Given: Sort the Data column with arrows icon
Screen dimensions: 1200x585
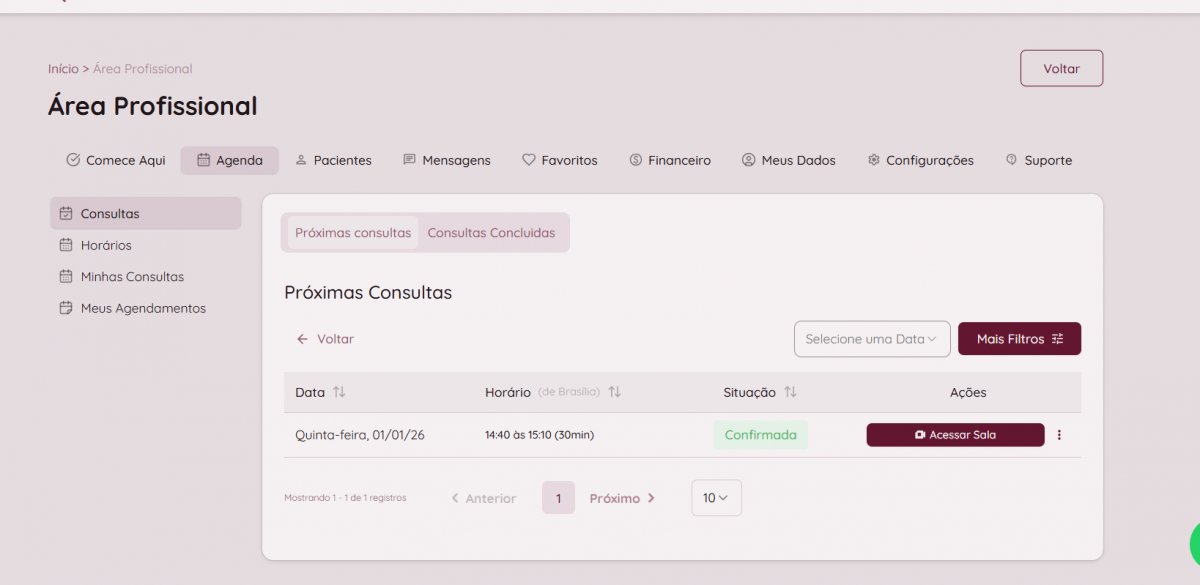Looking at the screenshot, I should pyautogui.click(x=339, y=392).
